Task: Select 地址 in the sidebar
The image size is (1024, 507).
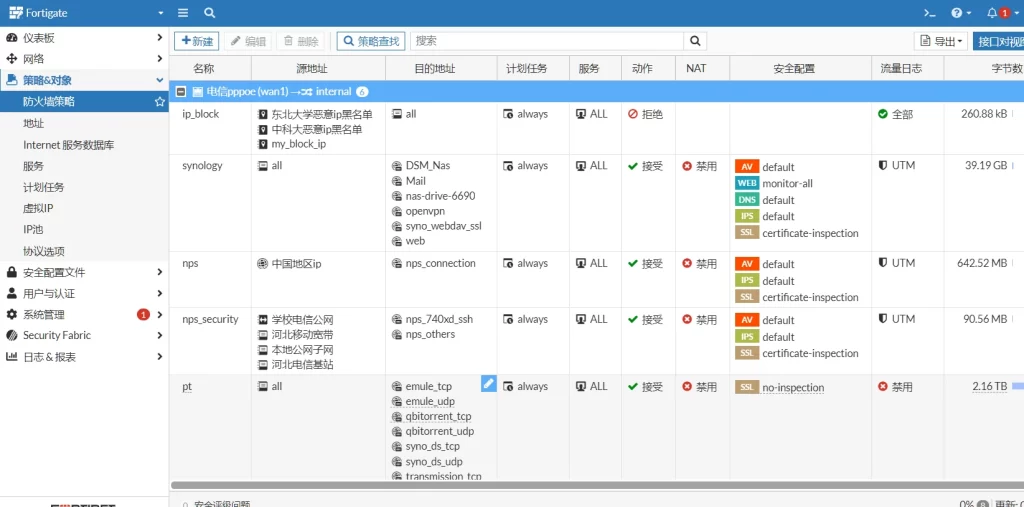Action: (x=34, y=123)
